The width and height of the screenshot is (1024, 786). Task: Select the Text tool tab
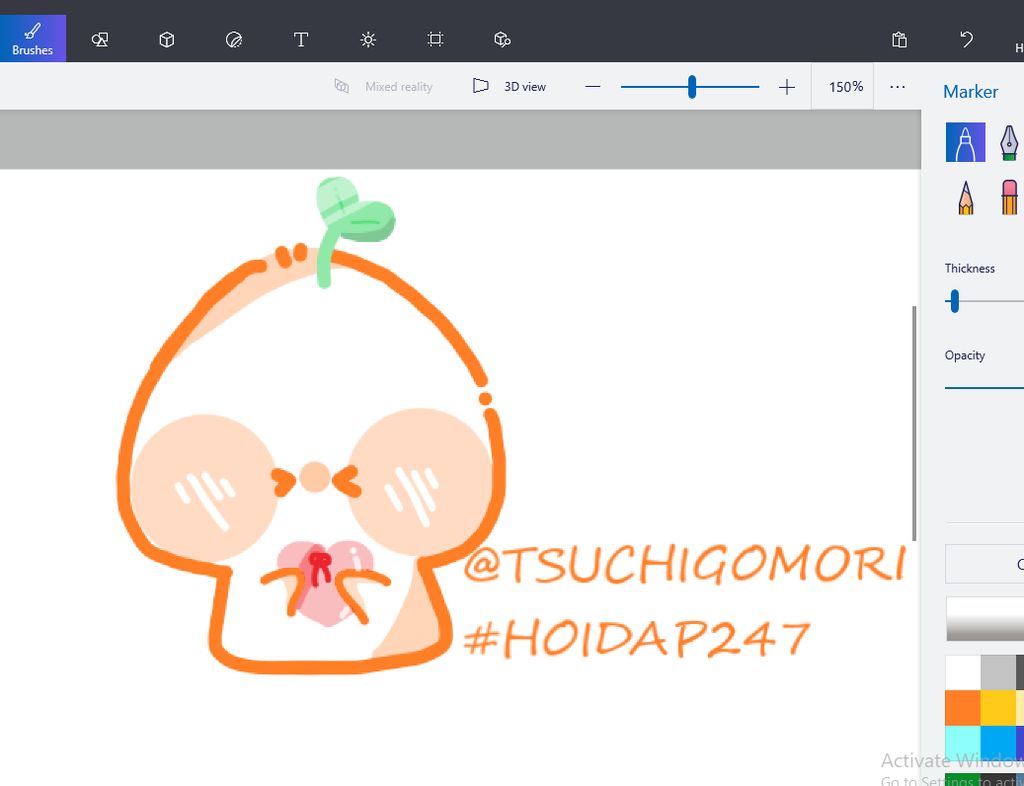300,39
